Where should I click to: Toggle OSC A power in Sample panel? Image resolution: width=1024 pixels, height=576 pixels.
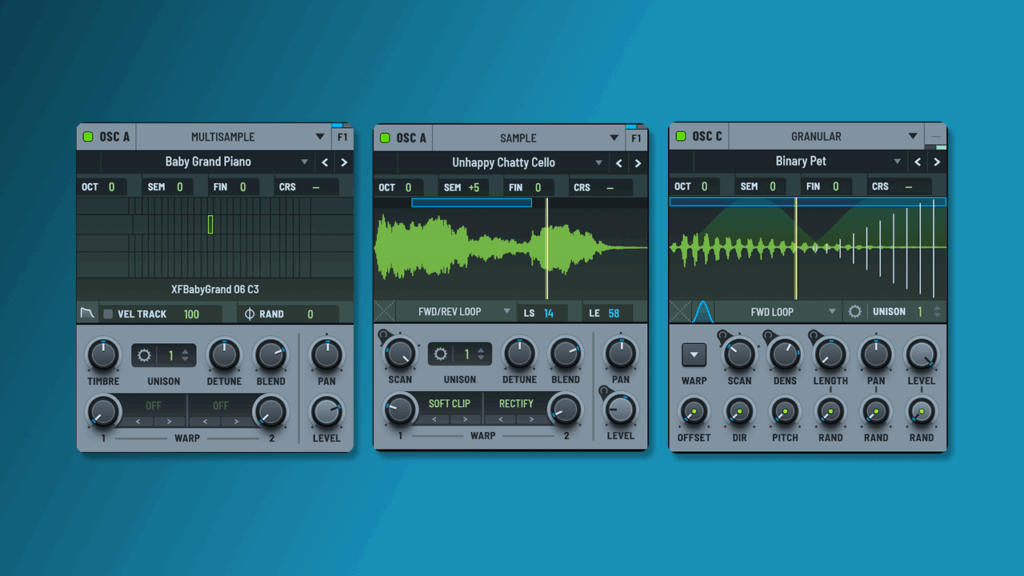coord(385,138)
